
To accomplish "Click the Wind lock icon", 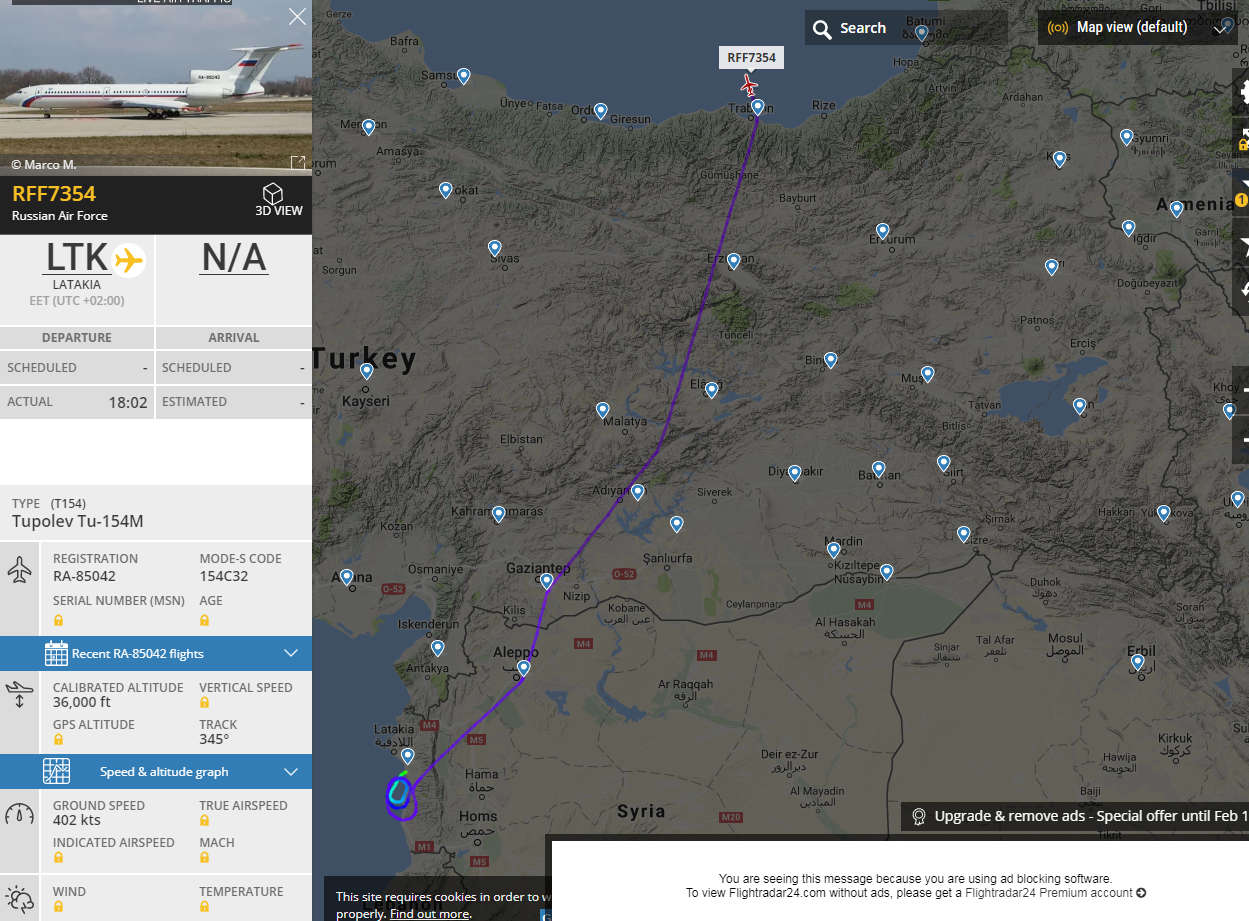I will [58, 906].
